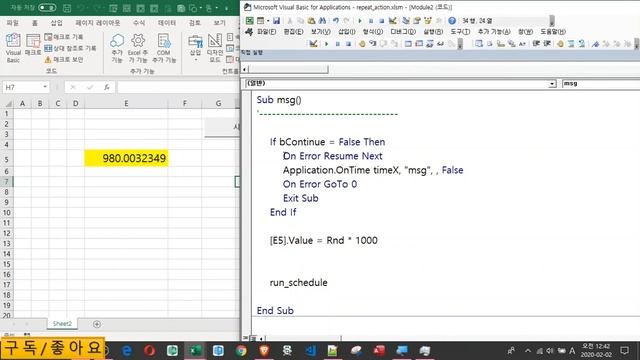Add new sheet with plus button

(x=97, y=324)
